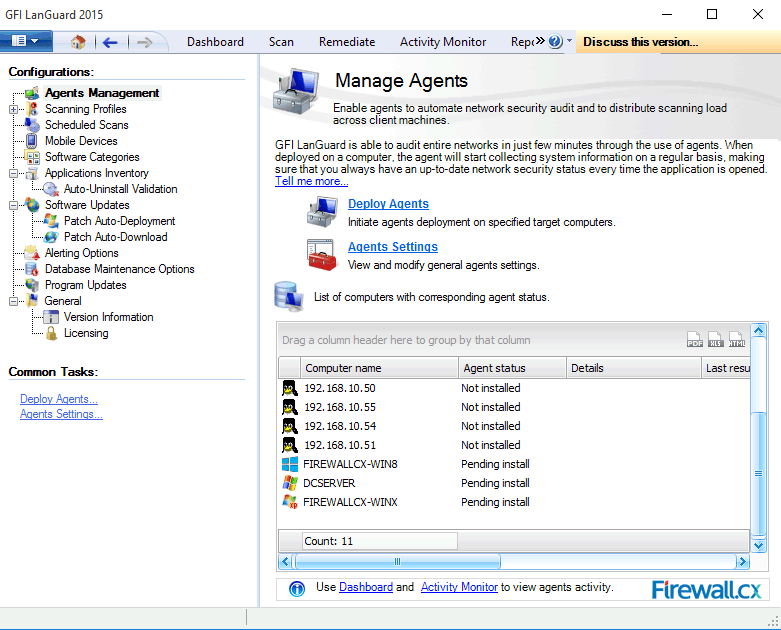Click Discuss this version
Image resolution: width=781 pixels, height=630 pixels.
click(x=640, y=42)
